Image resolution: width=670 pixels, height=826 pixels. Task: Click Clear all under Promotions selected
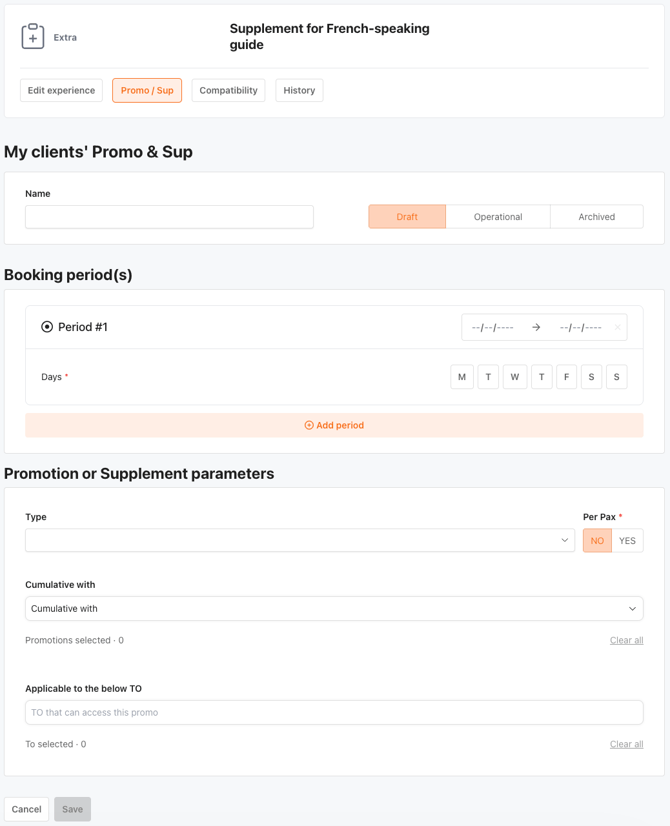626,640
